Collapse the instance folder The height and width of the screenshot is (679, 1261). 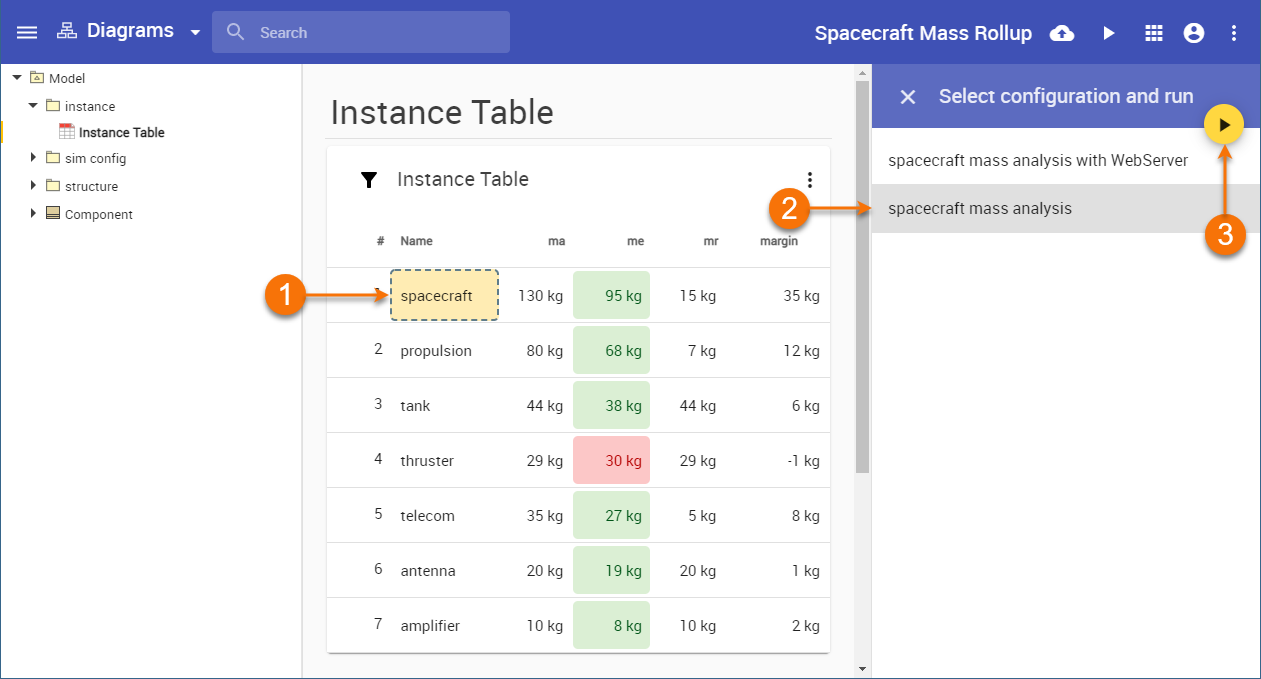(33, 106)
